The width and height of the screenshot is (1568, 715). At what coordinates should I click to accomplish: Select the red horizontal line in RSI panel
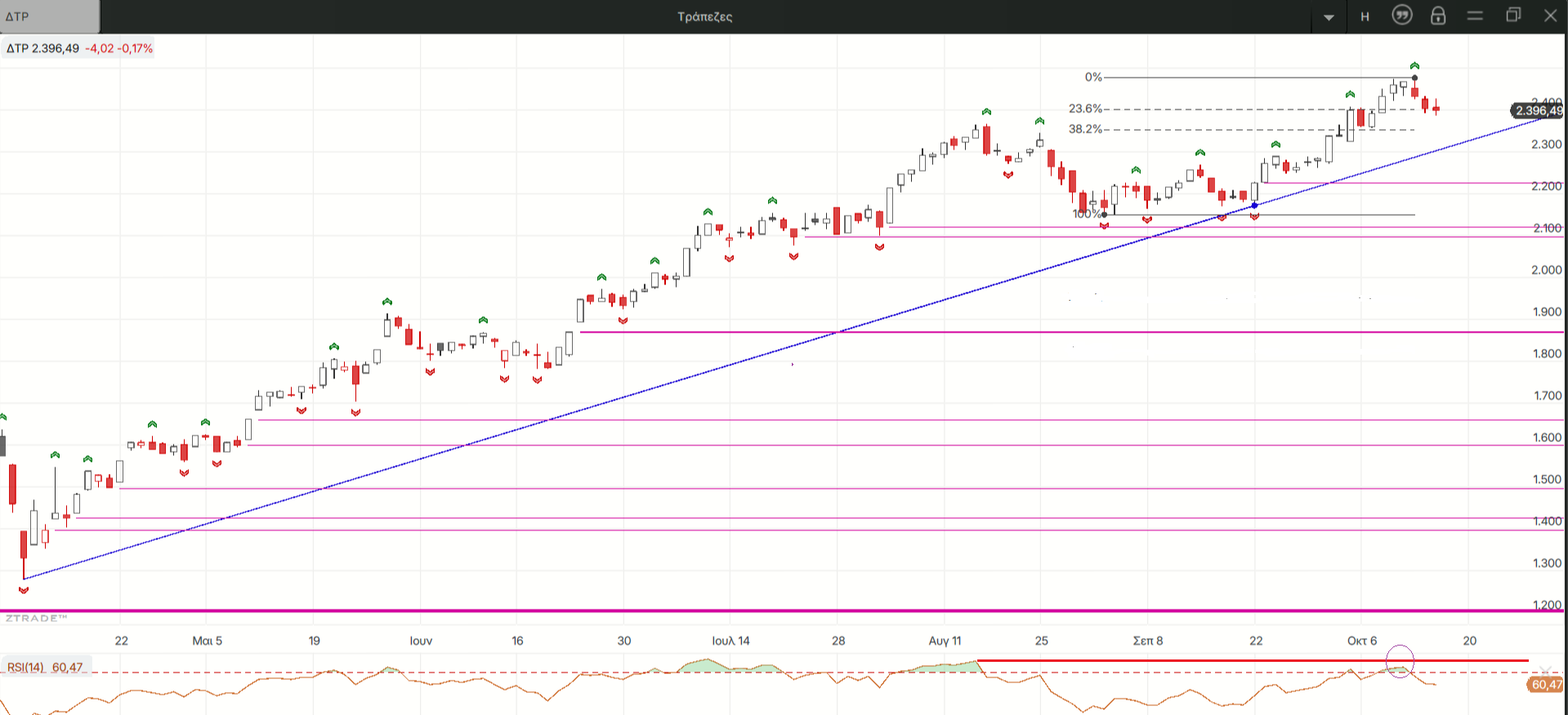(1226, 660)
